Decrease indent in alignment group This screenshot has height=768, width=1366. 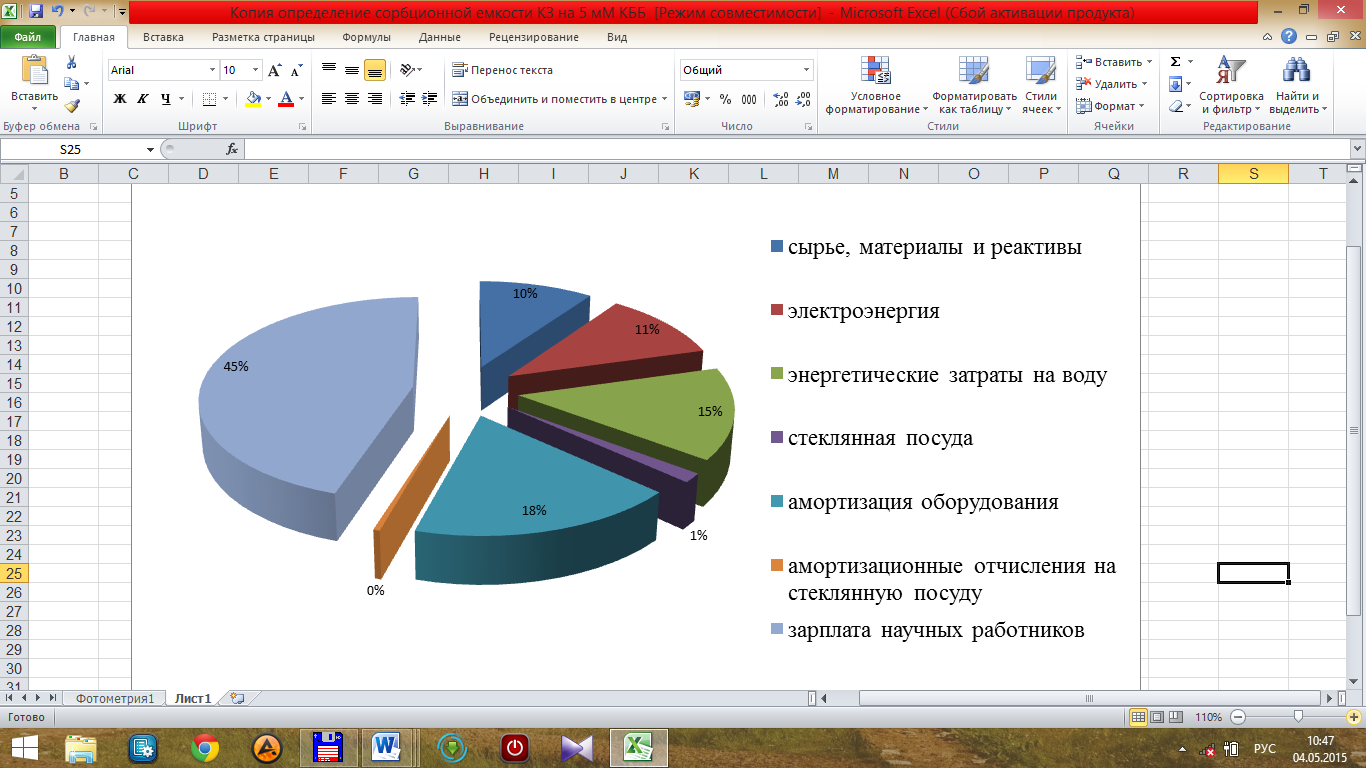[x=406, y=99]
